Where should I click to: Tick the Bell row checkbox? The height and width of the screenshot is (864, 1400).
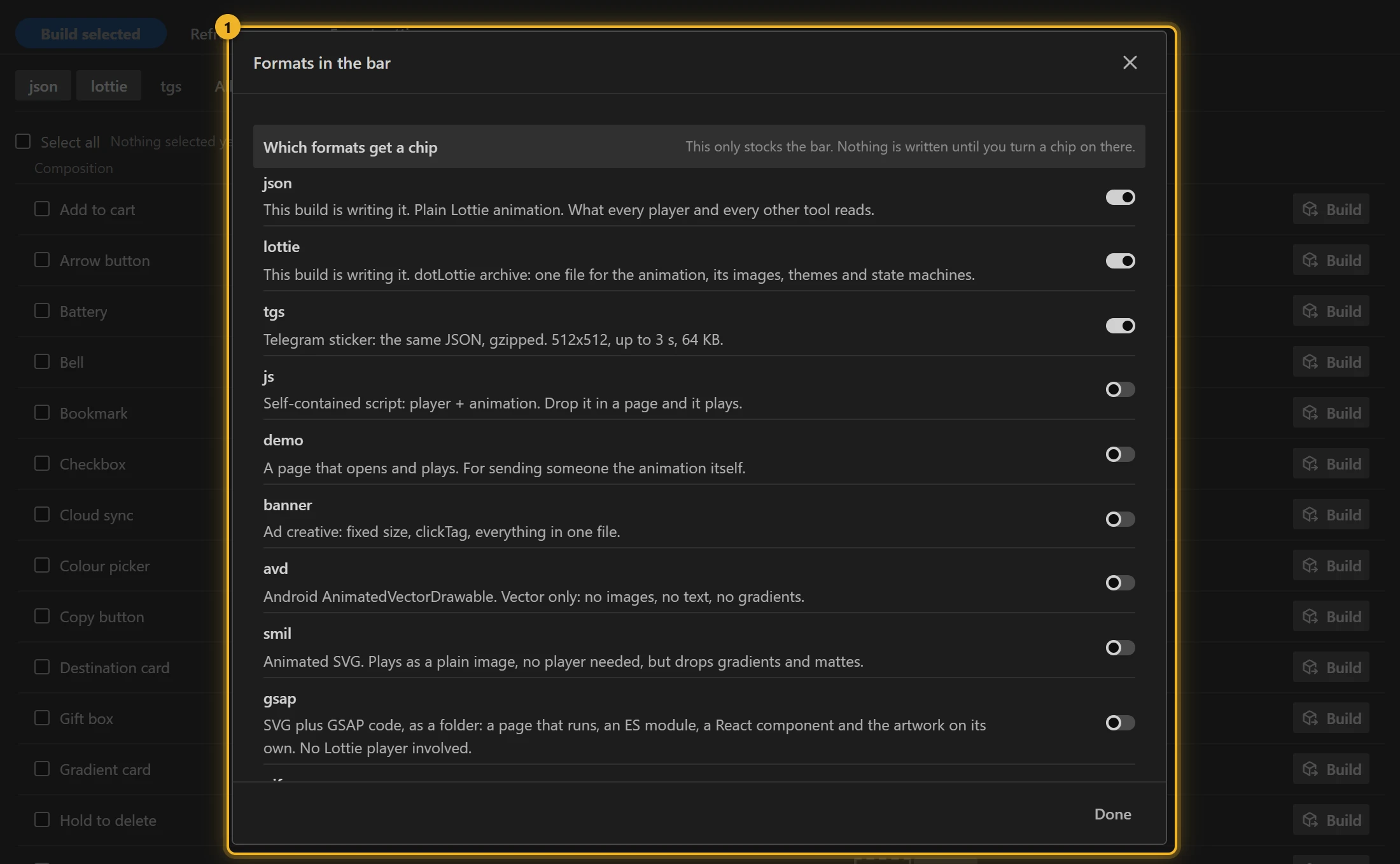[42, 361]
